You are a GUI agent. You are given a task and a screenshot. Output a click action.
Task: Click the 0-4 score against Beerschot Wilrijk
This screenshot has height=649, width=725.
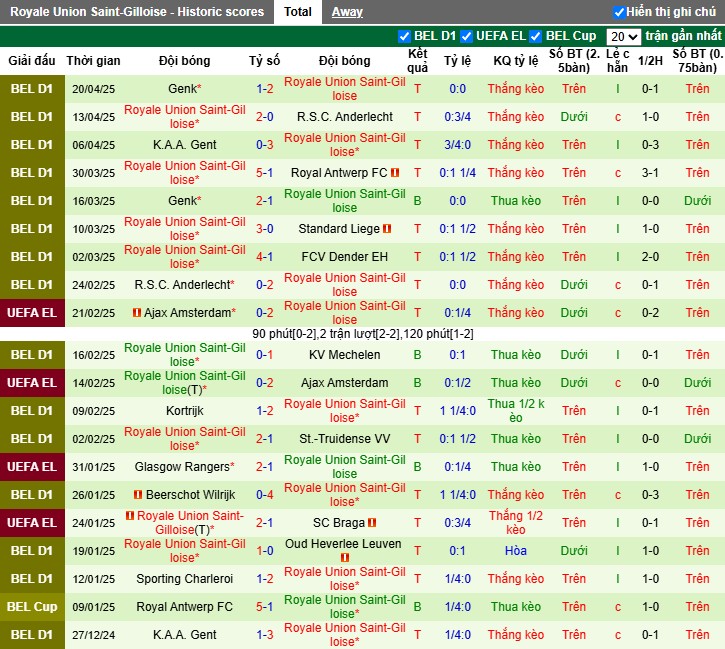pos(264,495)
